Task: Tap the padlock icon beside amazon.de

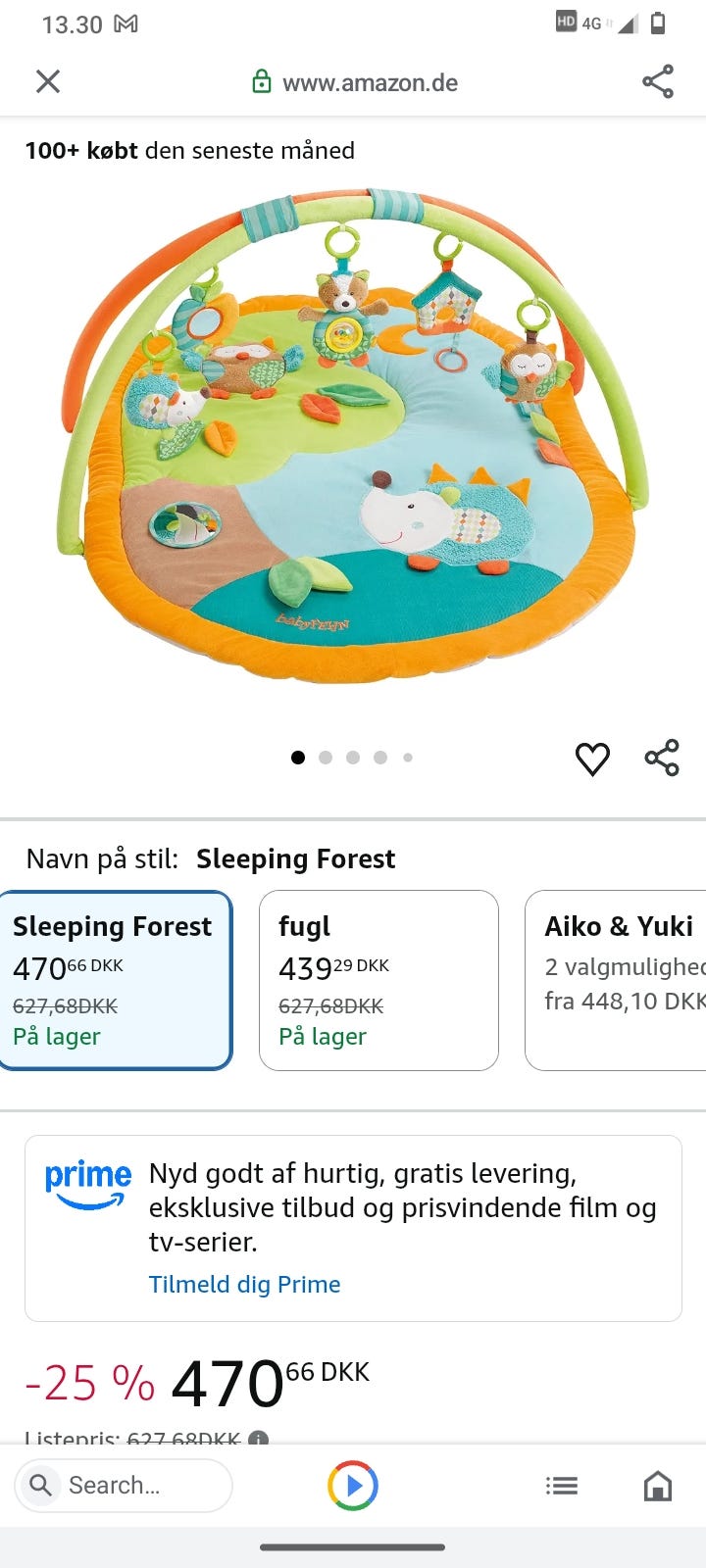Action: coord(262,82)
